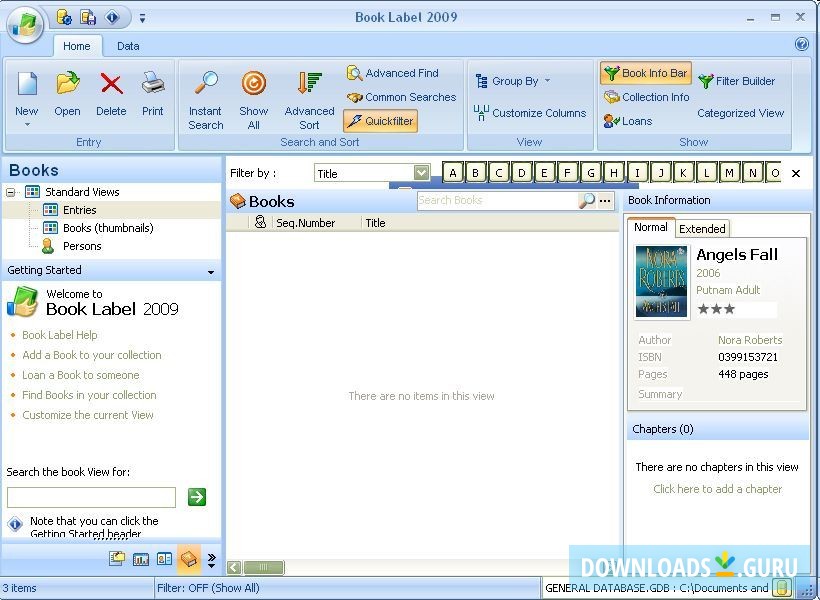820x600 pixels.
Task: Click the horizontal scrollbar thumb
Action: (x=264, y=567)
